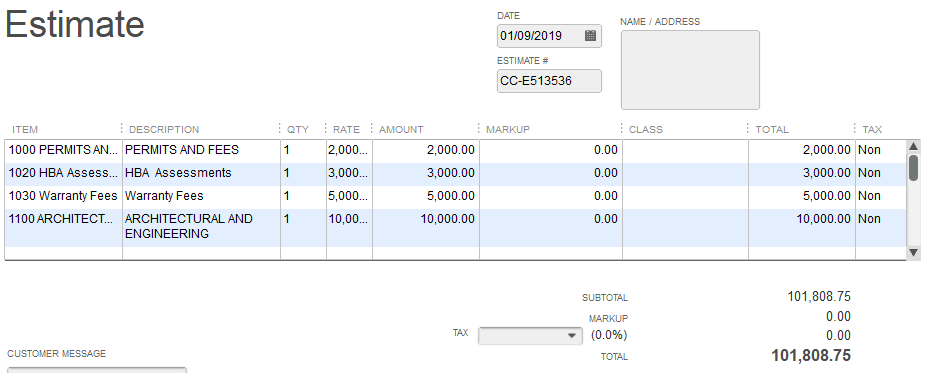This screenshot has width=925, height=373.
Task: Click rate cell of HBA Assessments row
Action: tap(349, 173)
